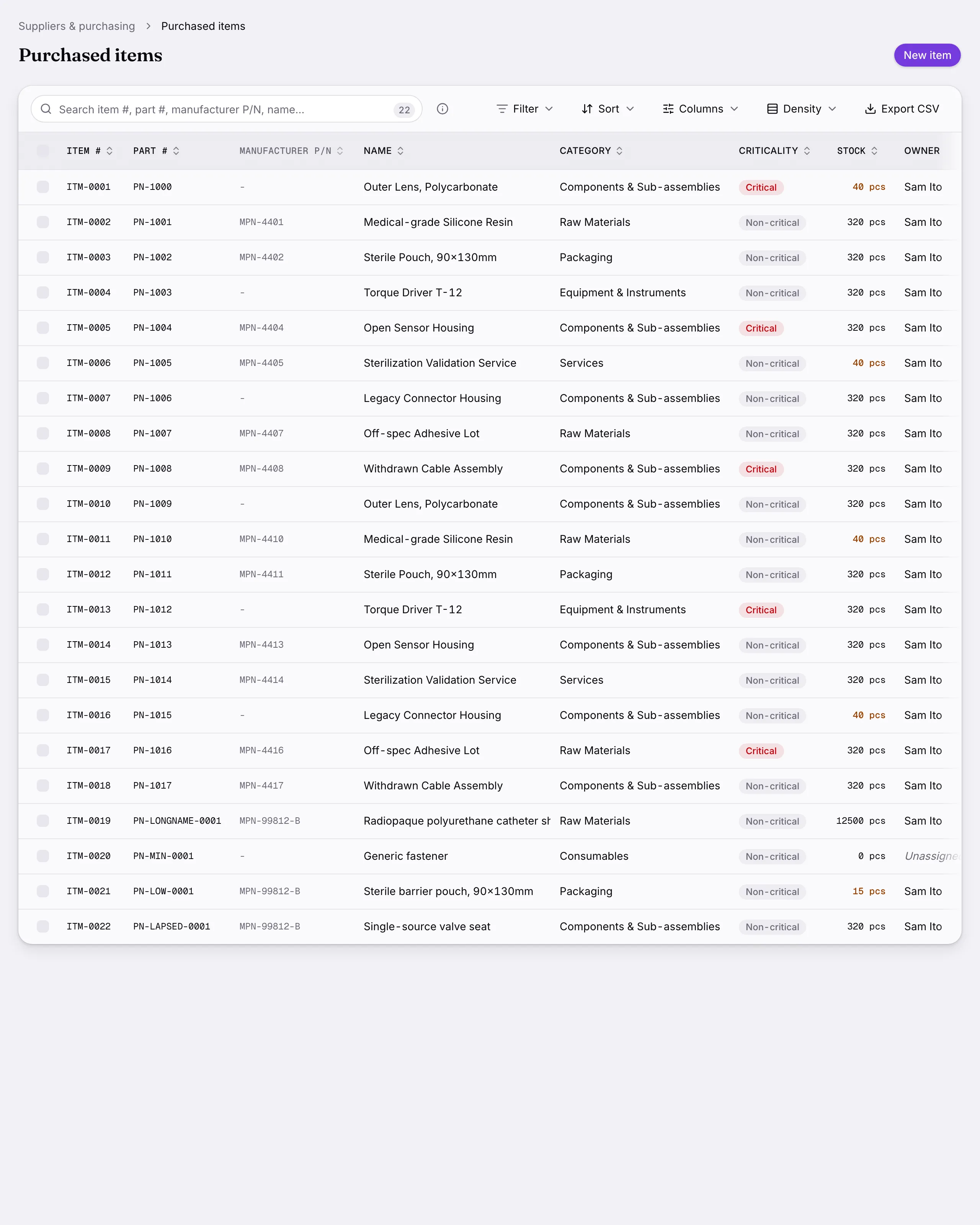Sort by Criticality column arrows
Viewport: 980px width, 1225px height.
[x=807, y=151]
